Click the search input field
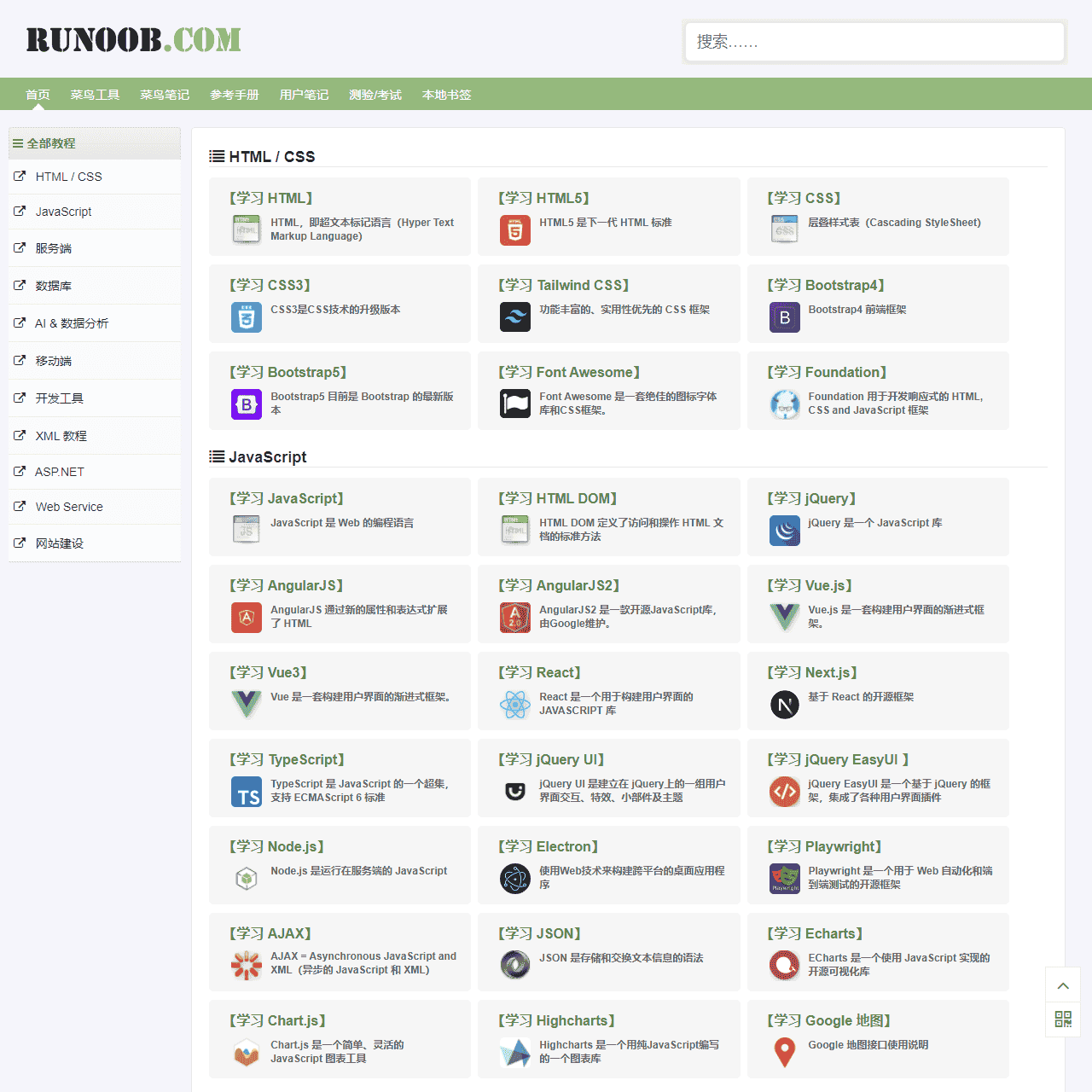 (874, 42)
